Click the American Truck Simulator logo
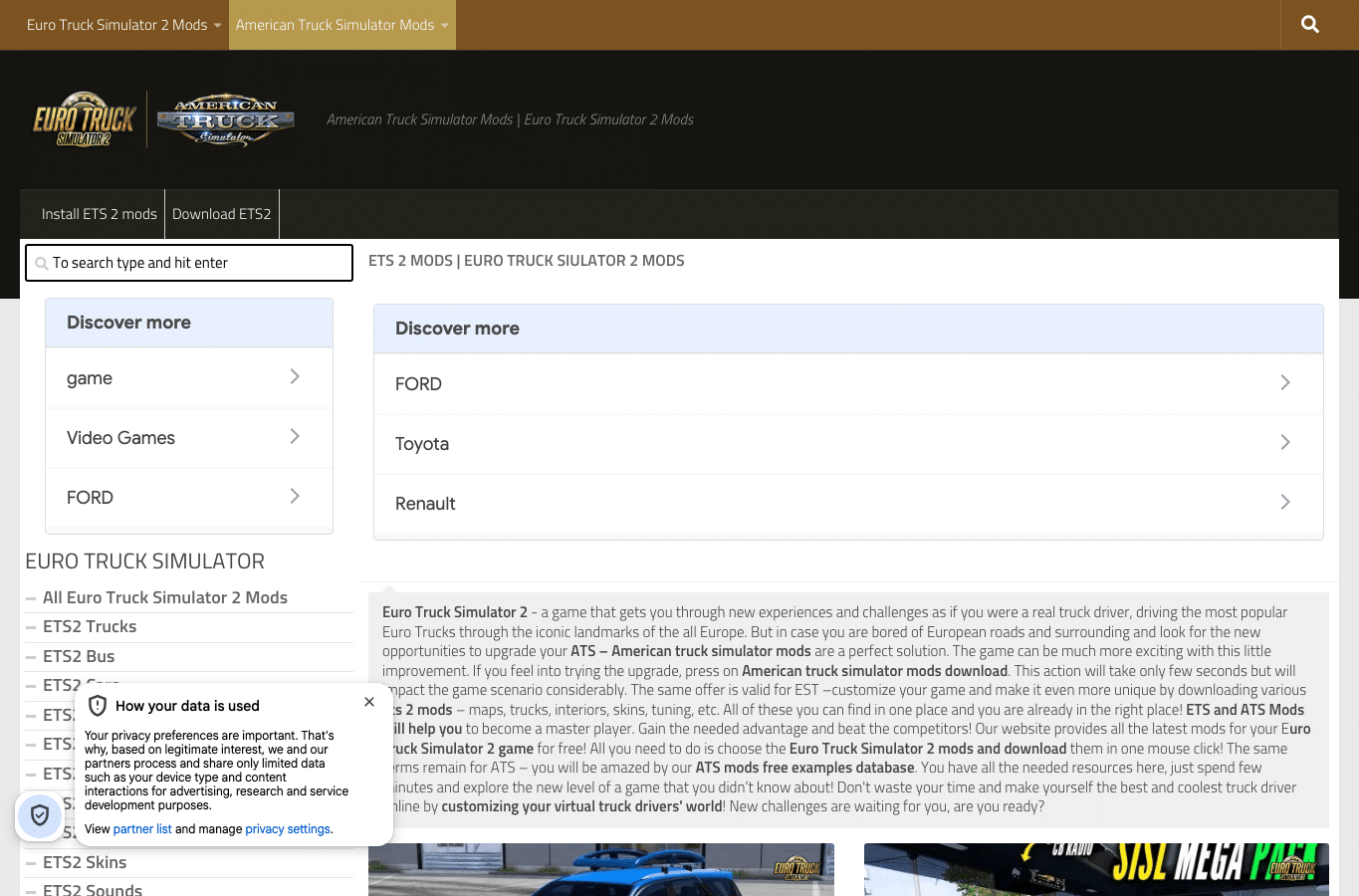Image resolution: width=1359 pixels, height=896 pixels. click(226, 120)
